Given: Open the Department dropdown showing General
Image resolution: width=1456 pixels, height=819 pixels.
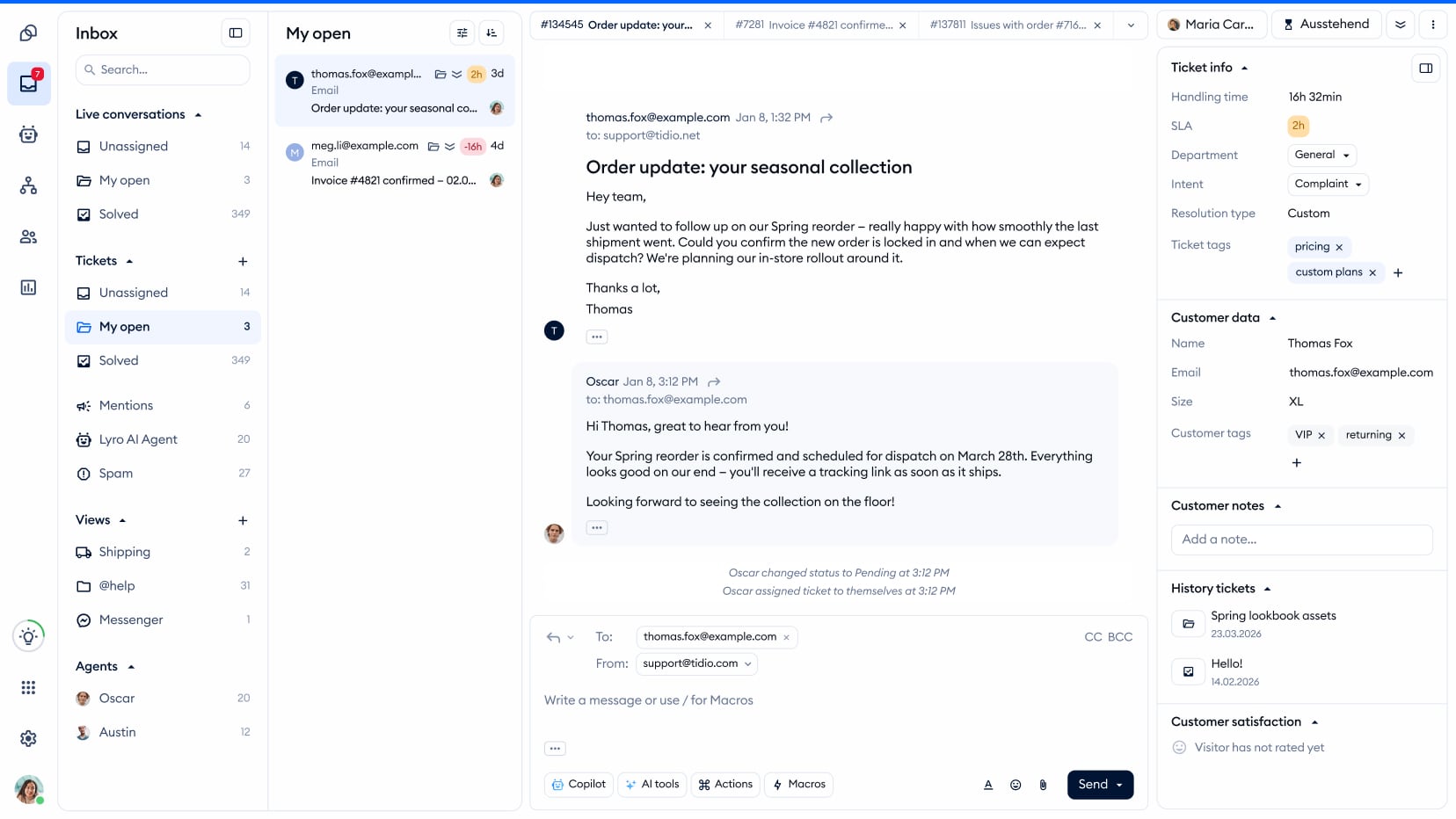Looking at the screenshot, I should click(x=1321, y=155).
